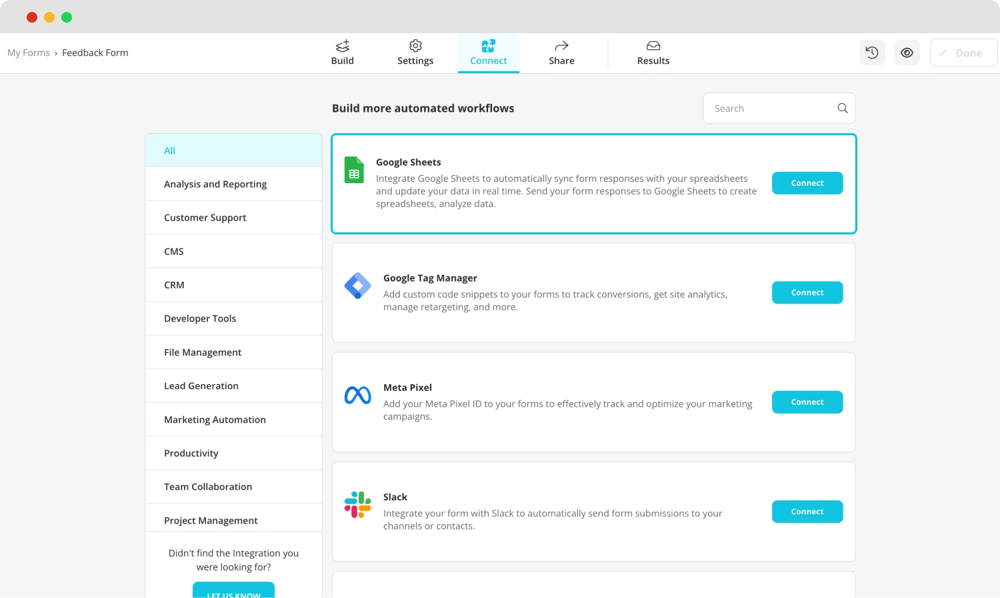Viewport: 1000px width, 598px height.
Task: Click the magnifier icon in search box
Action: click(x=842, y=108)
